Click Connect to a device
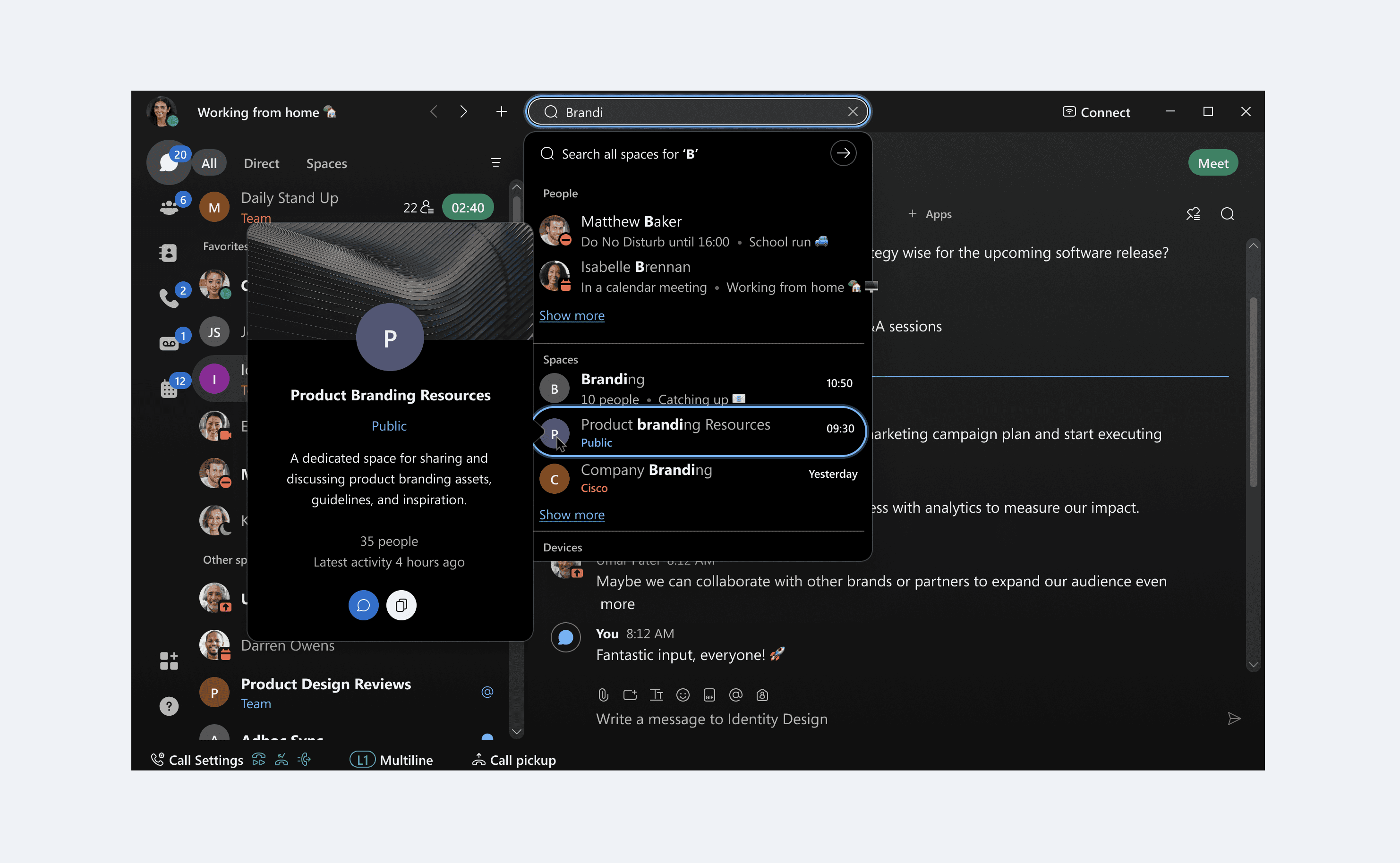This screenshot has height=863, width=1400. [x=1096, y=112]
